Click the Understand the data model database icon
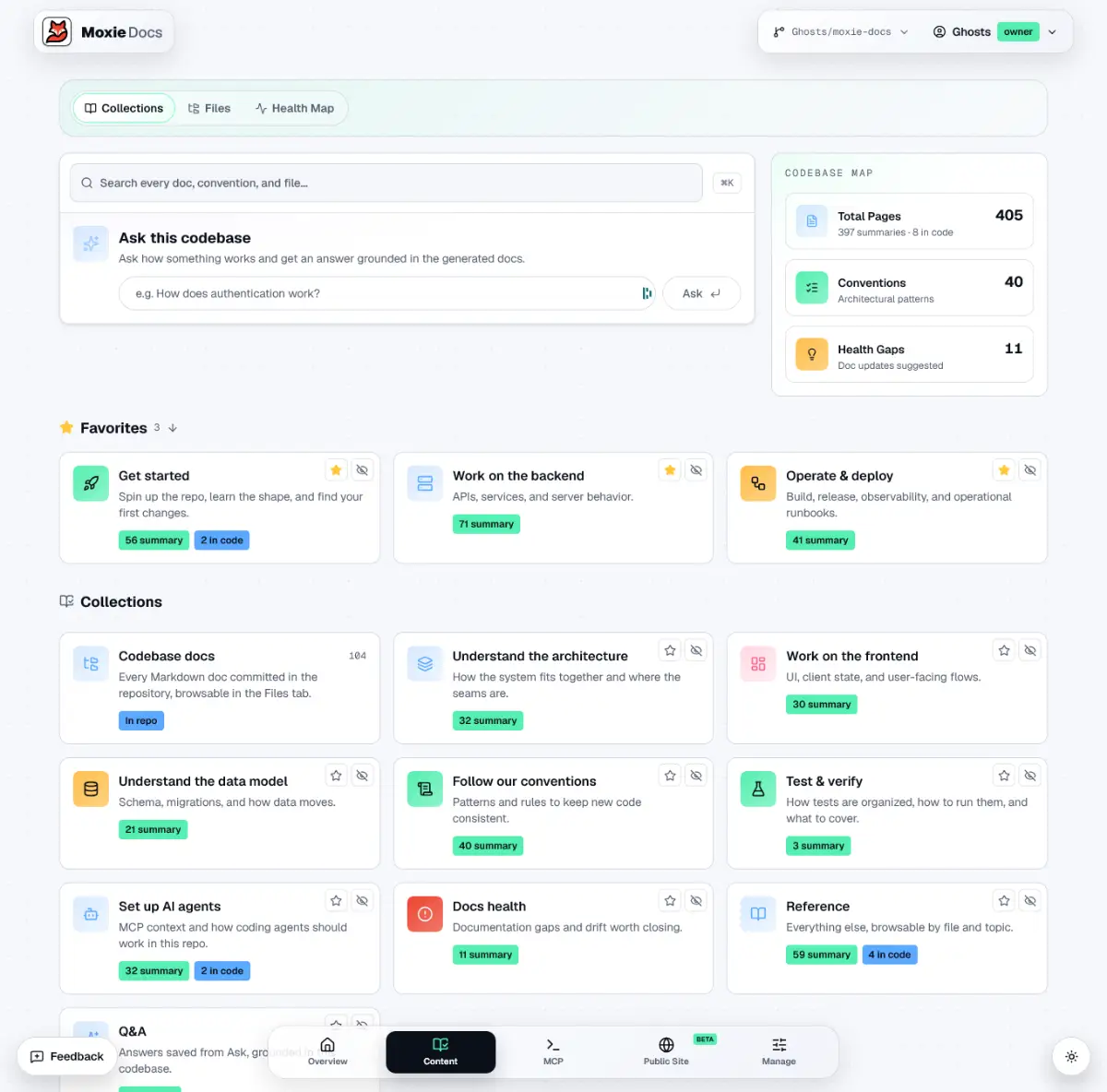1107x1092 pixels. coord(90,789)
